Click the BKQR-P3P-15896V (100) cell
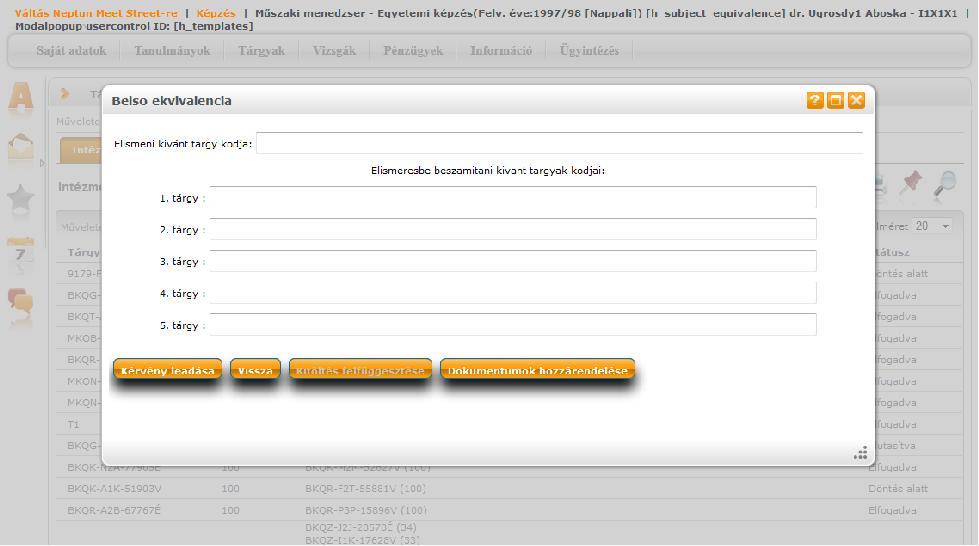979x546 pixels. [x=366, y=510]
